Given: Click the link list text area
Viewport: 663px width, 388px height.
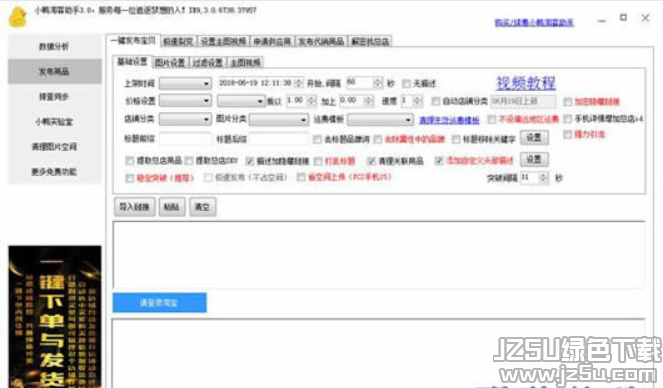Looking at the screenshot, I should pyautogui.click(x=379, y=255).
